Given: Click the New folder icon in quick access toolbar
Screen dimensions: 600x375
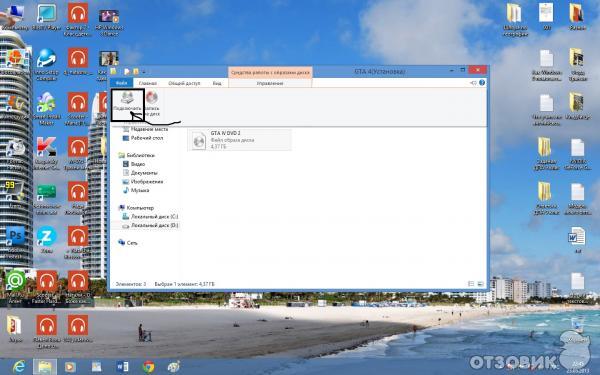Looking at the screenshot, I should (135, 72).
